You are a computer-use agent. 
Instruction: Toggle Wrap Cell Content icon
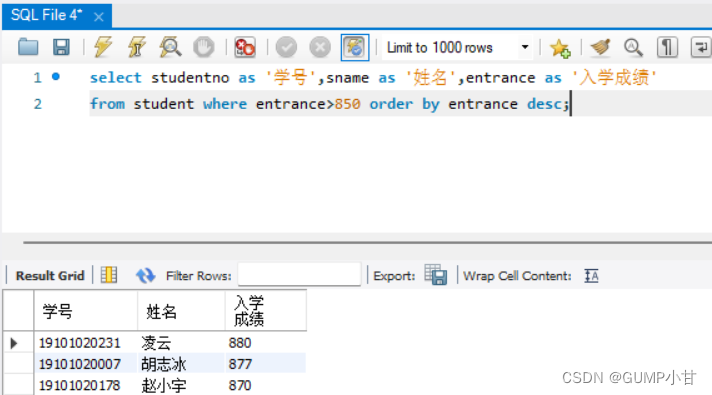pyautogui.click(x=591, y=276)
